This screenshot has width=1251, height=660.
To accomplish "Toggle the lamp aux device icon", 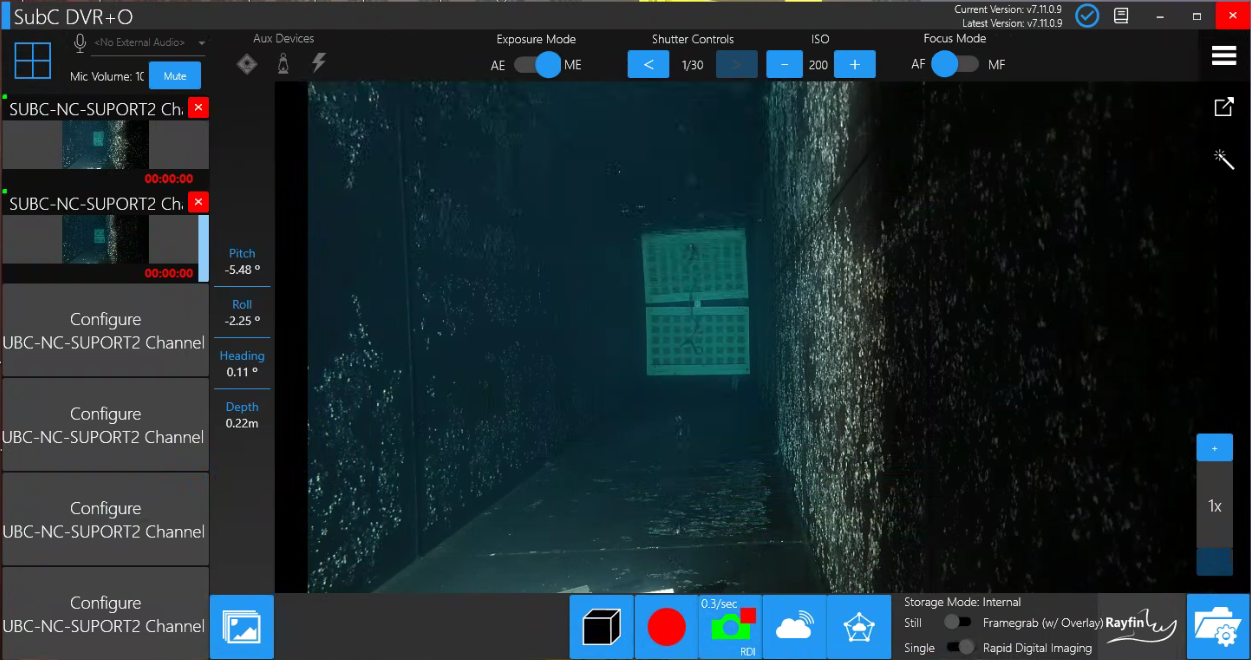I will [284, 64].
